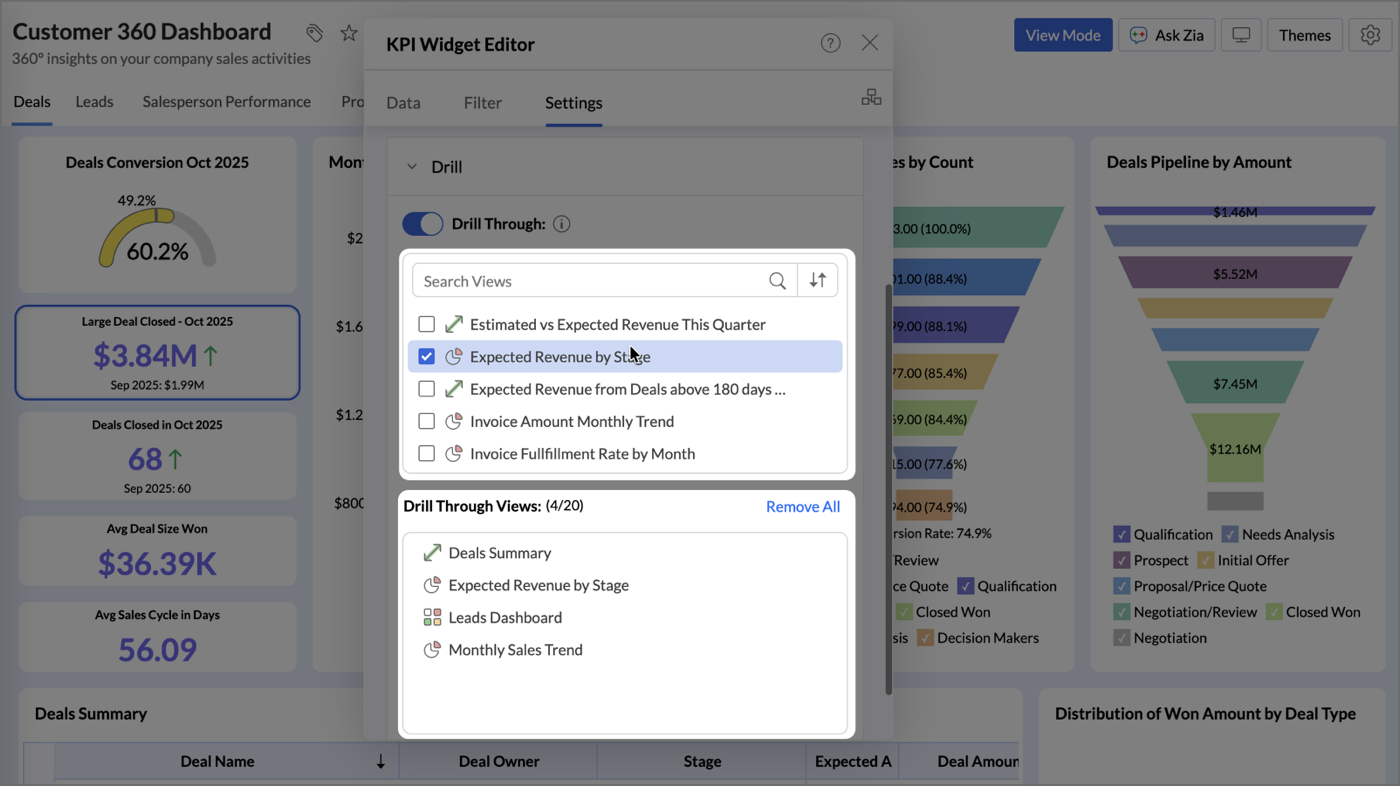Uncheck Expected Revenue by Stage checkbox
The image size is (1400, 786).
[x=427, y=357]
